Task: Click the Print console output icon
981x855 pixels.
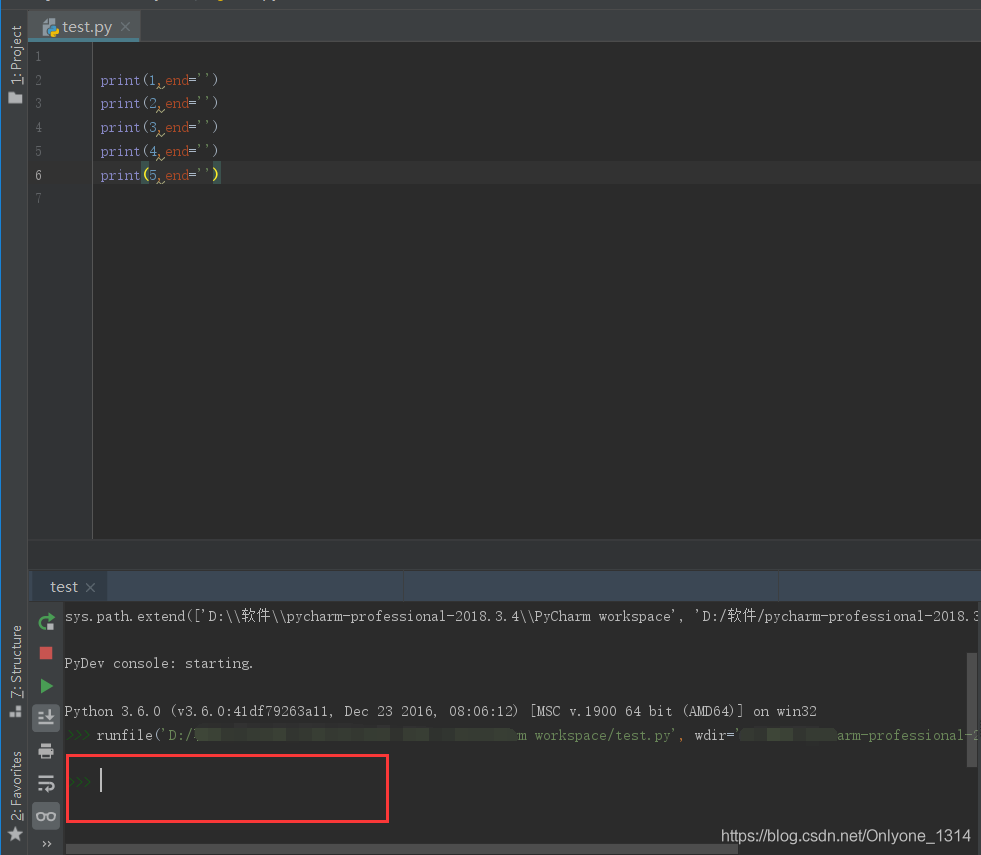Action: point(46,750)
